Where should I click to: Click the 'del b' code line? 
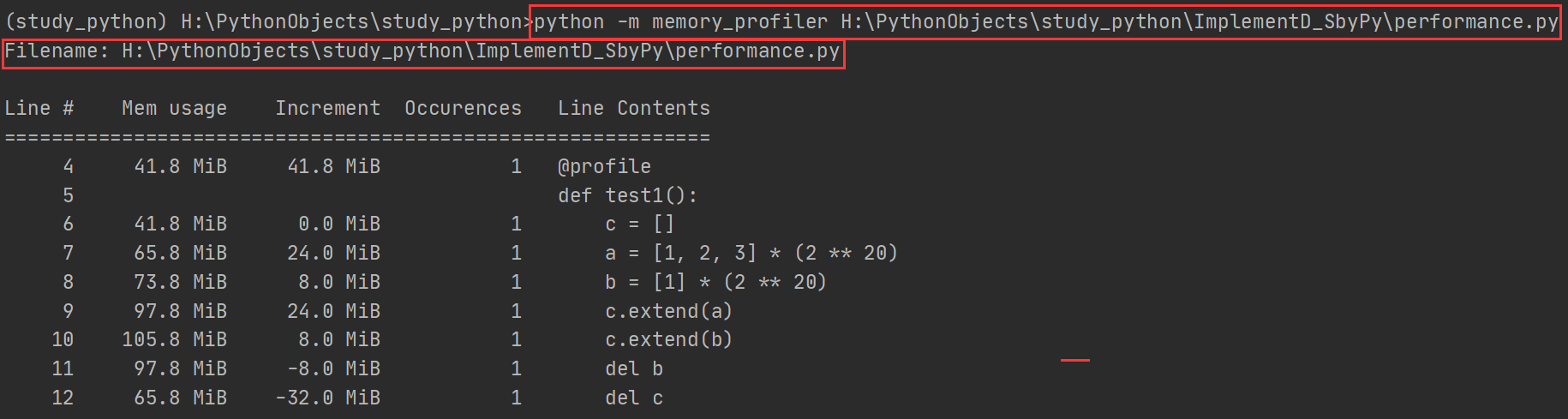(x=634, y=368)
